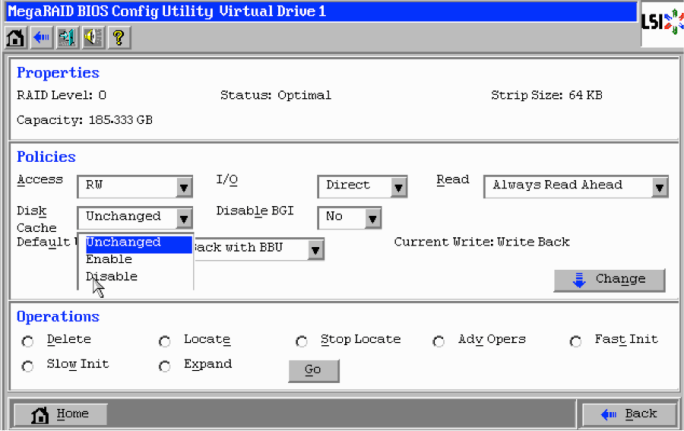Click the LSI logo in the corner

661,22
